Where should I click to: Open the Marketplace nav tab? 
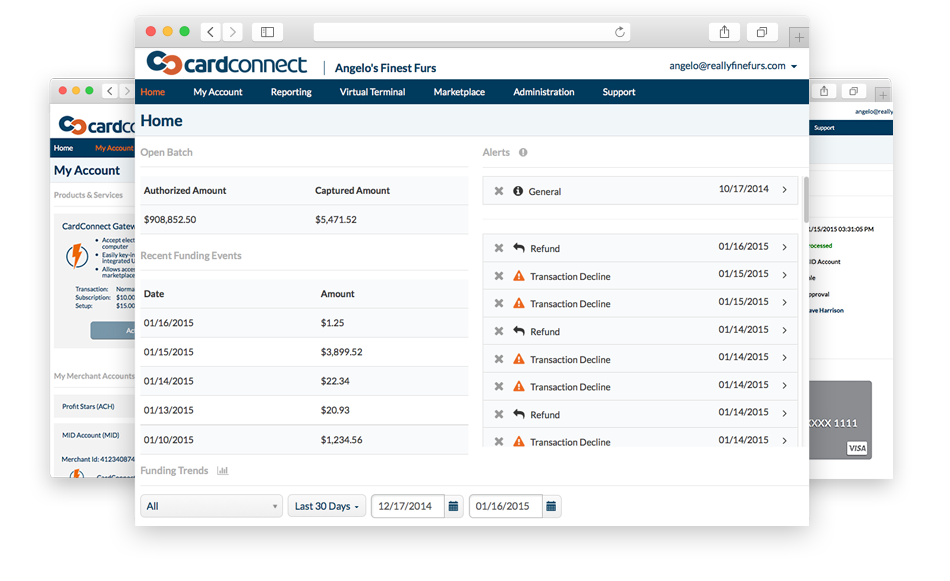click(x=459, y=92)
